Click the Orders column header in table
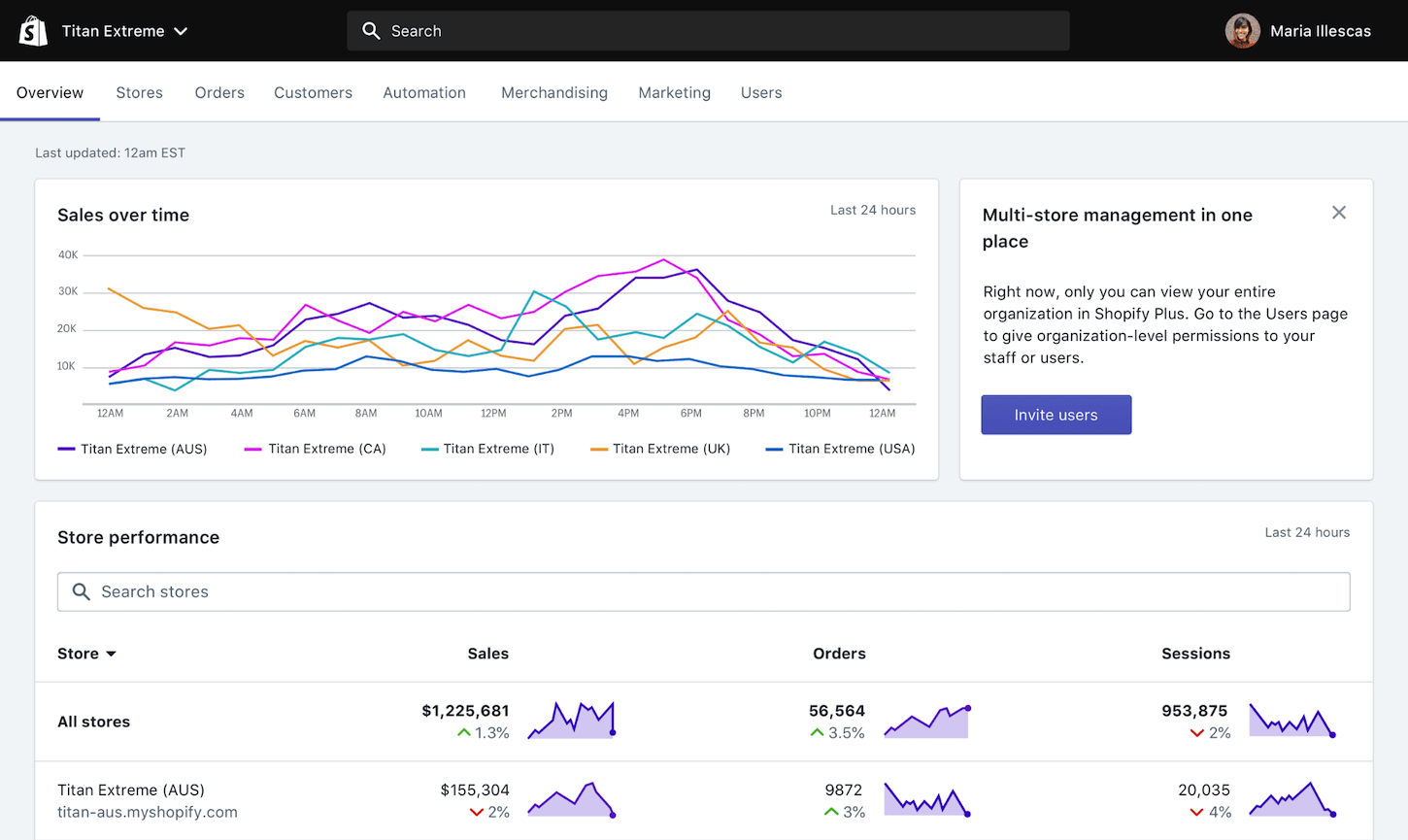The image size is (1408, 840). click(x=839, y=654)
